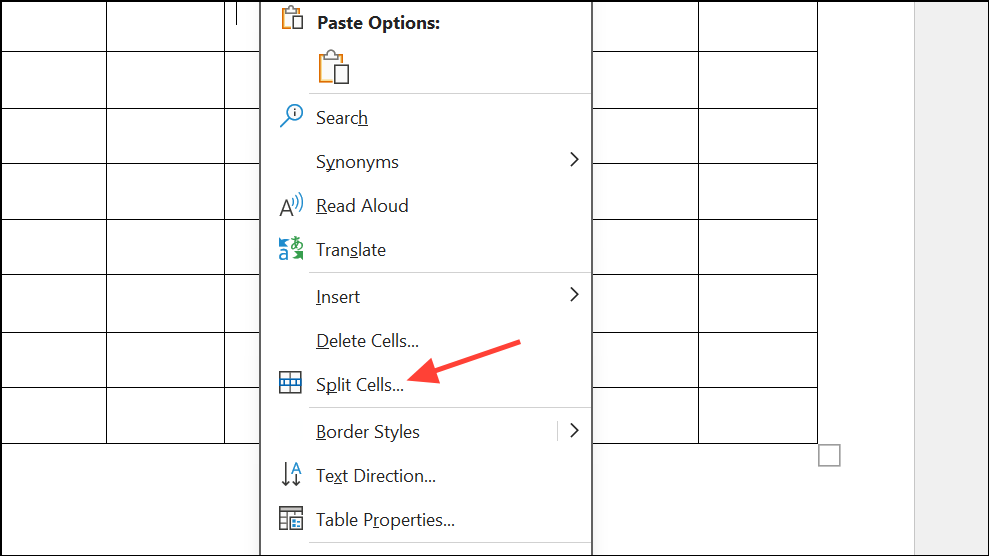Image resolution: width=989 pixels, height=556 pixels.
Task: Click the Search magnifier icon
Action: pyautogui.click(x=291, y=116)
